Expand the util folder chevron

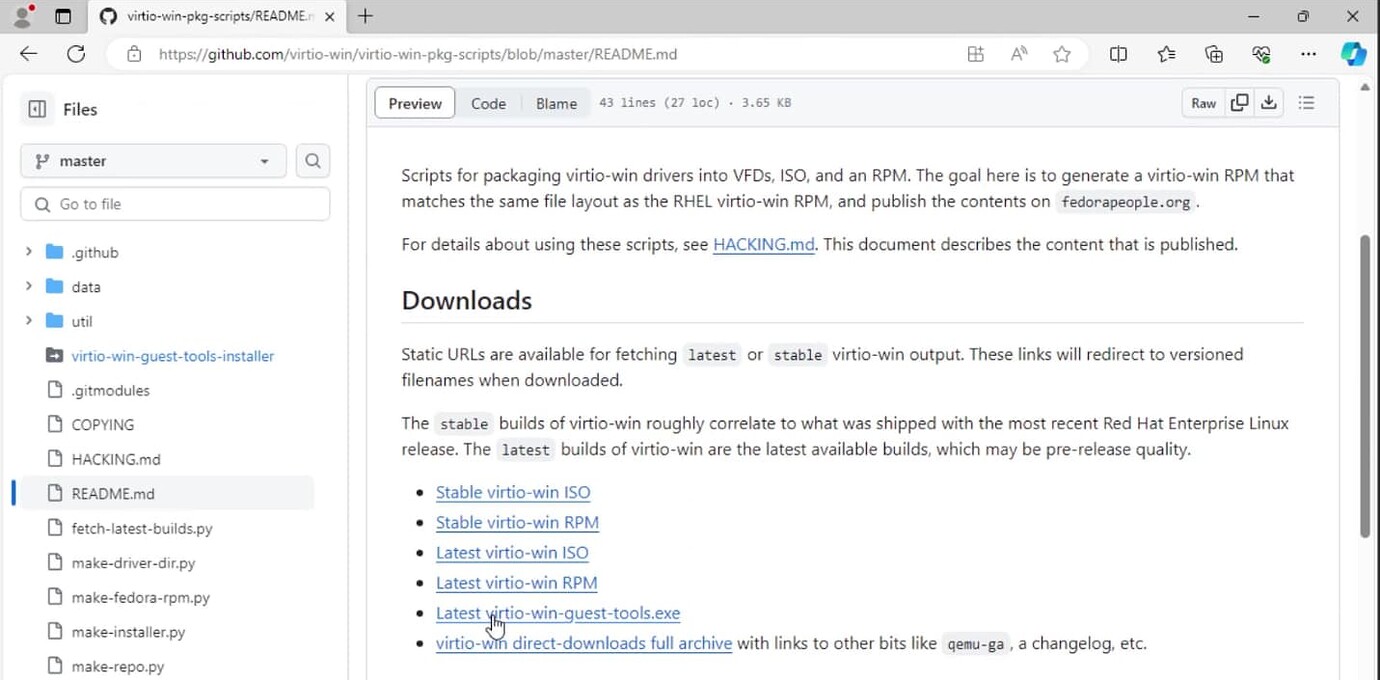29,321
